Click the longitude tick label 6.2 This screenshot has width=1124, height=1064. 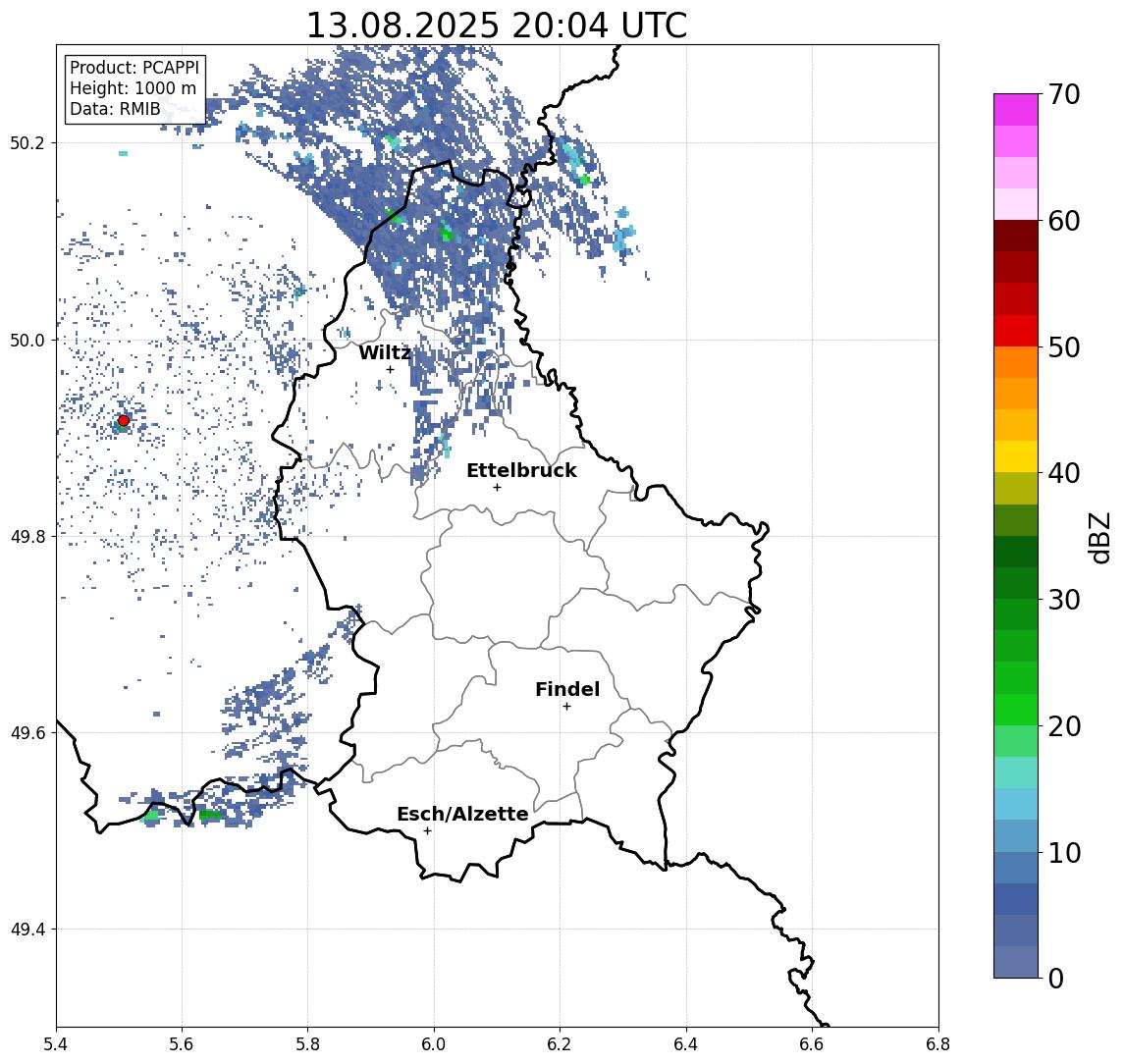tap(560, 1044)
